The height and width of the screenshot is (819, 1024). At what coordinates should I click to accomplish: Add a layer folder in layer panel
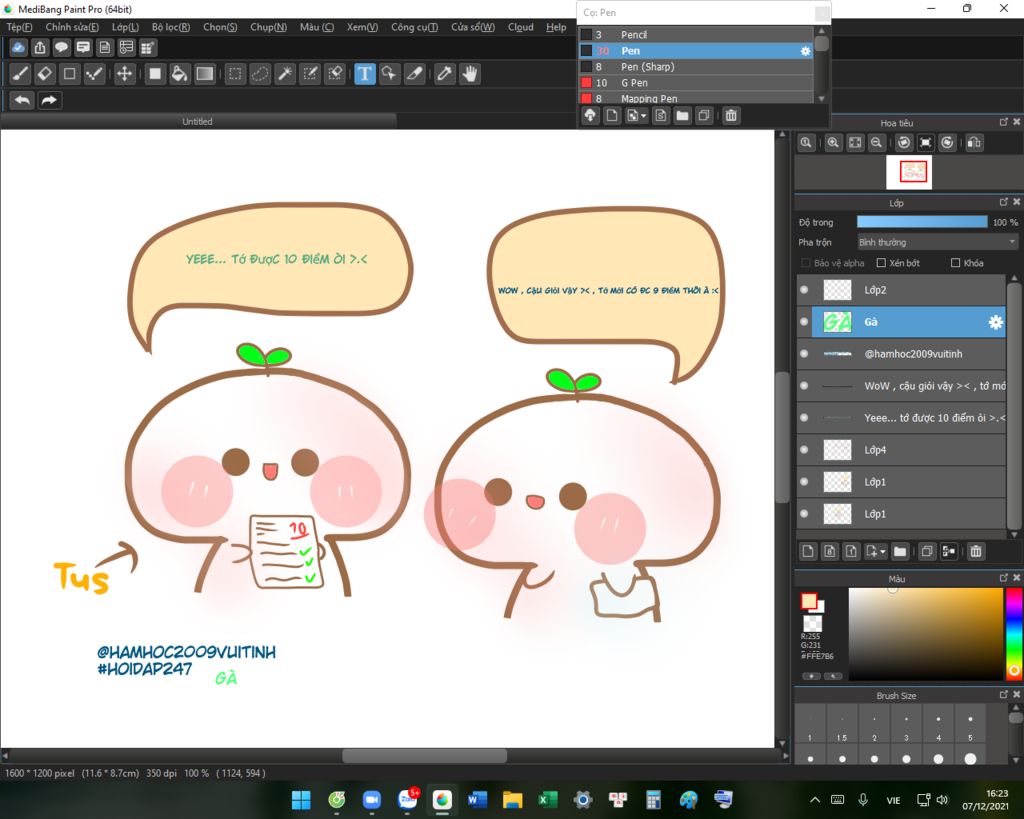click(900, 551)
